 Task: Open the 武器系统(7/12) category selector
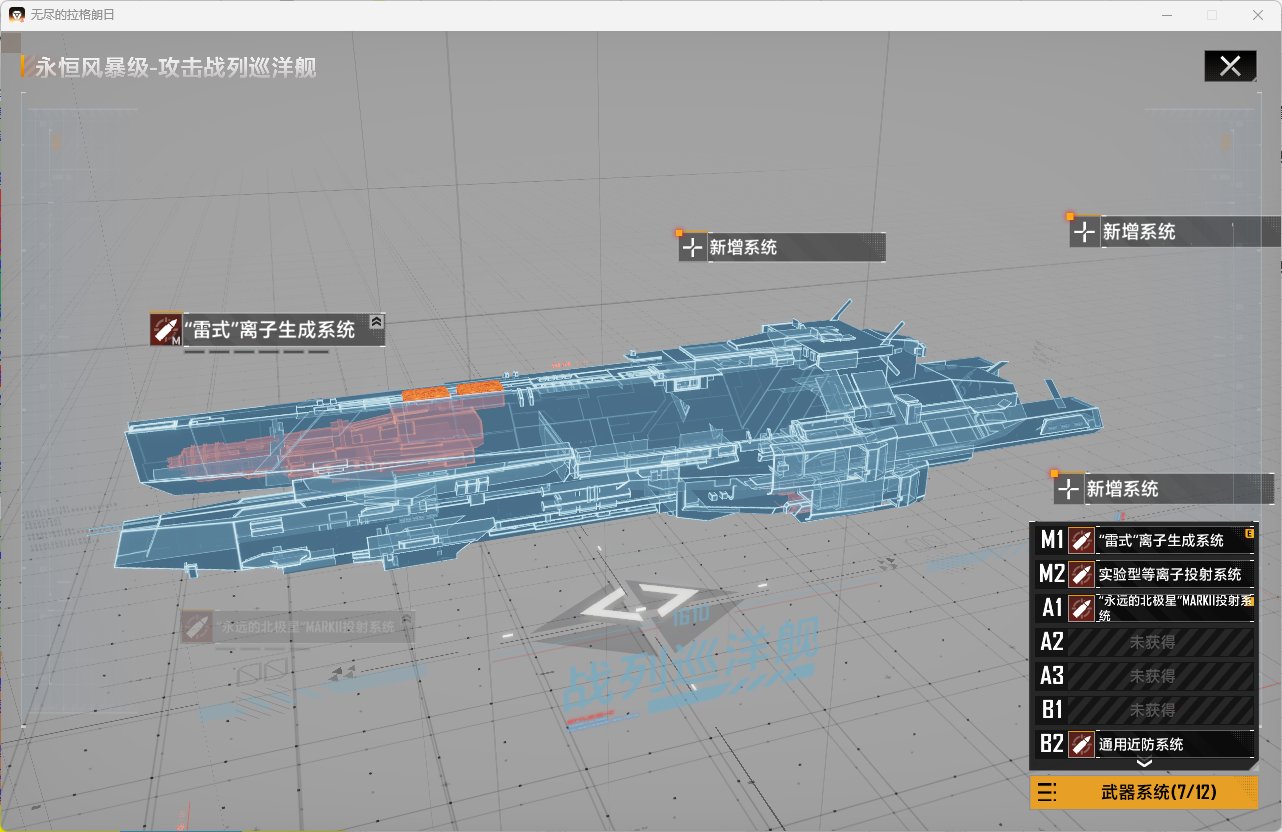pyautogui.click(x=1157, y=792)
